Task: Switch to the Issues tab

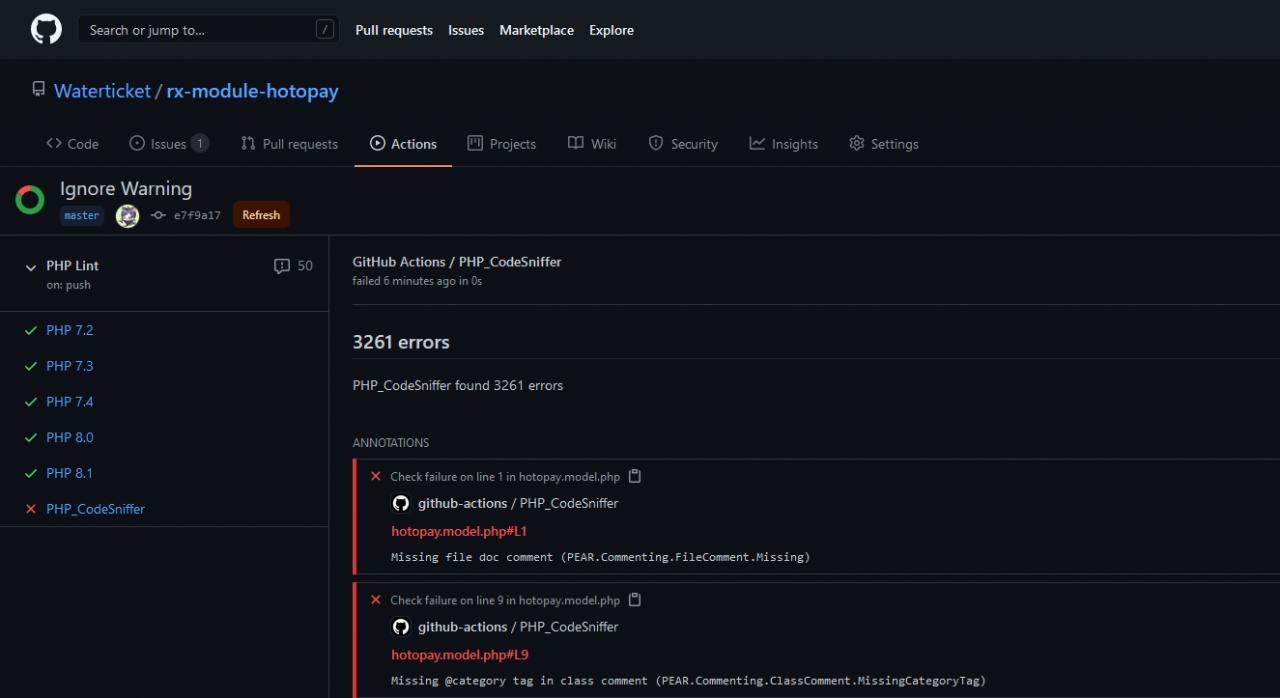Action: (x=168, y=144)
